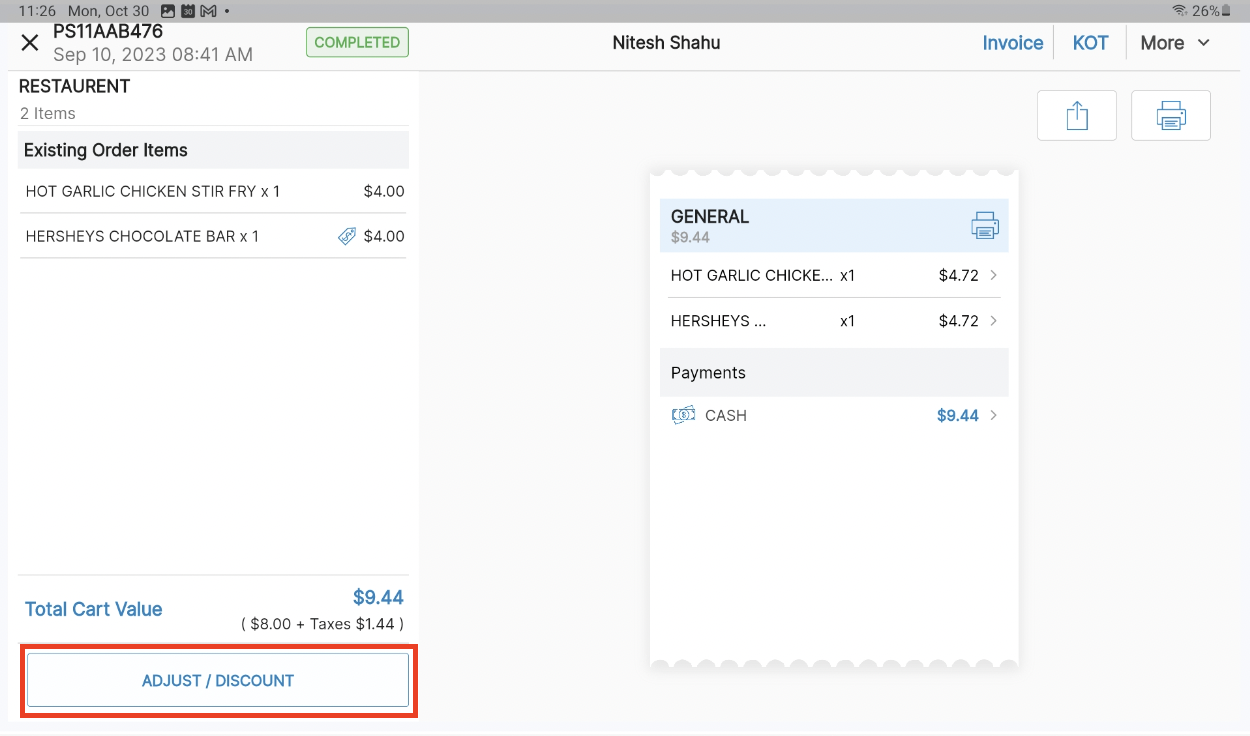Viewport: 1250px width, 736px height.
Task: Expand the Hersheys receipt line chevron
Action: coord(993,321)
